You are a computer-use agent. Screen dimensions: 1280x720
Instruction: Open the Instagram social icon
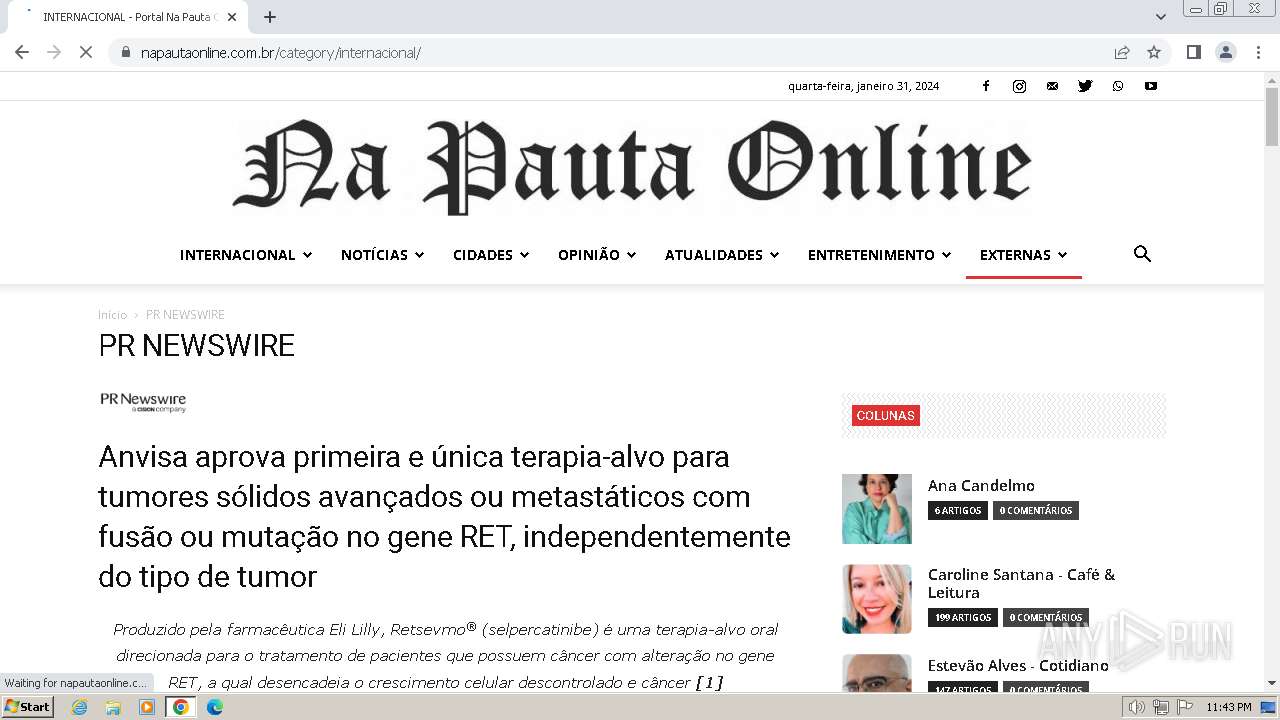tap(1019, 86)
